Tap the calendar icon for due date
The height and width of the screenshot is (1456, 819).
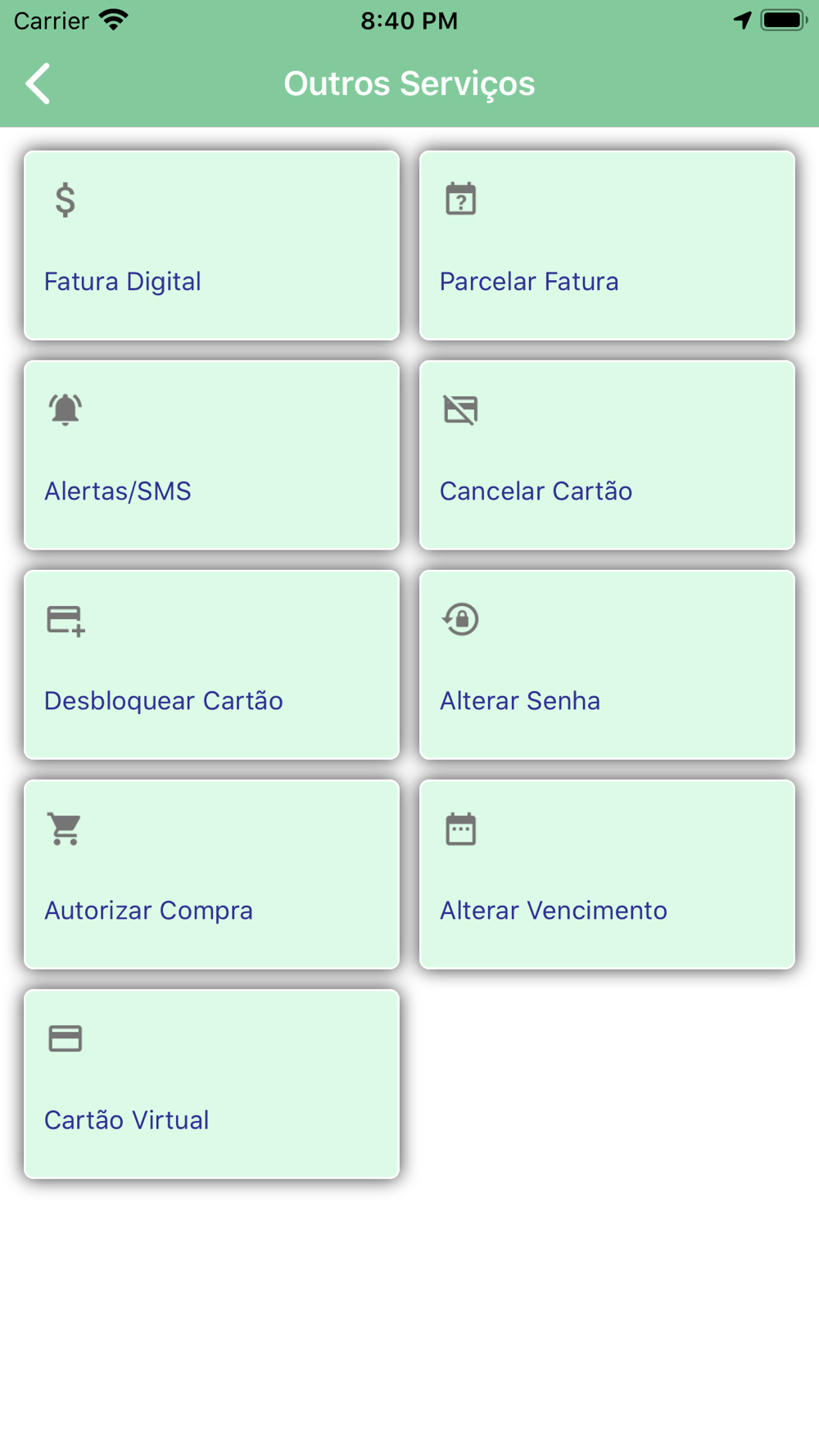461,829
